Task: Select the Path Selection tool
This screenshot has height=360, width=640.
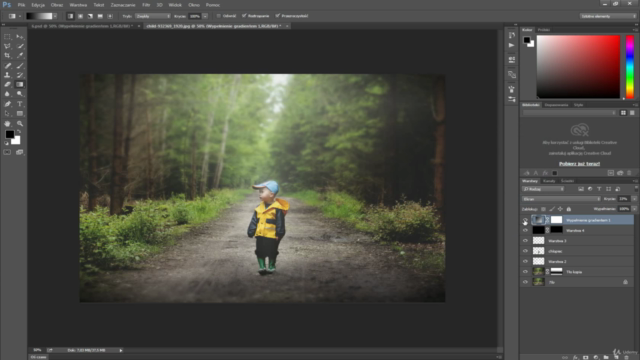Action: coord(7,113)
